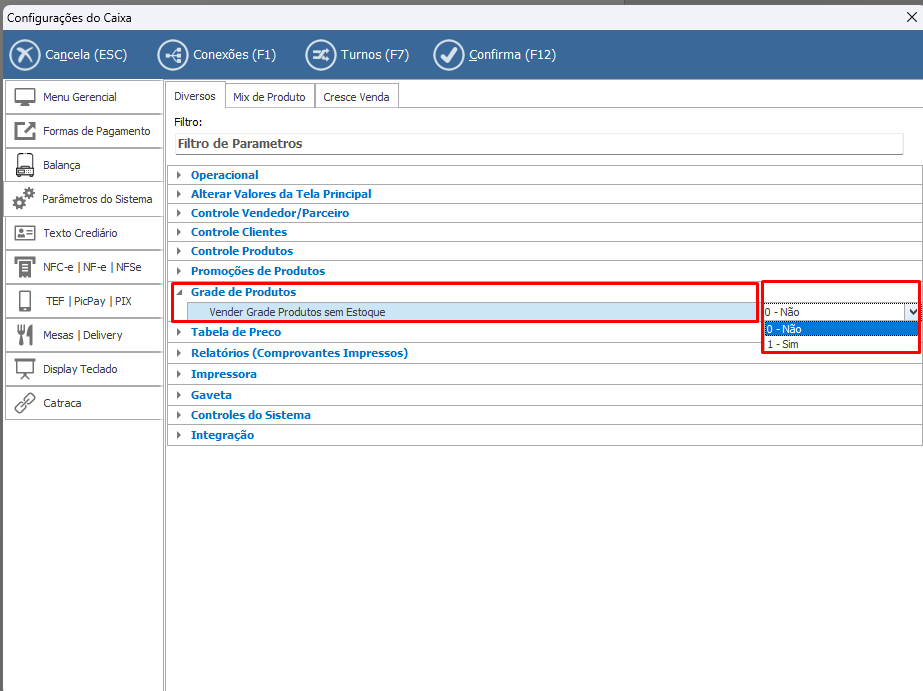The height and width of the screenshot is (691, 923).
Task: Click the Cancela (ESC) X icon
Action: click(x=25, y=55)
